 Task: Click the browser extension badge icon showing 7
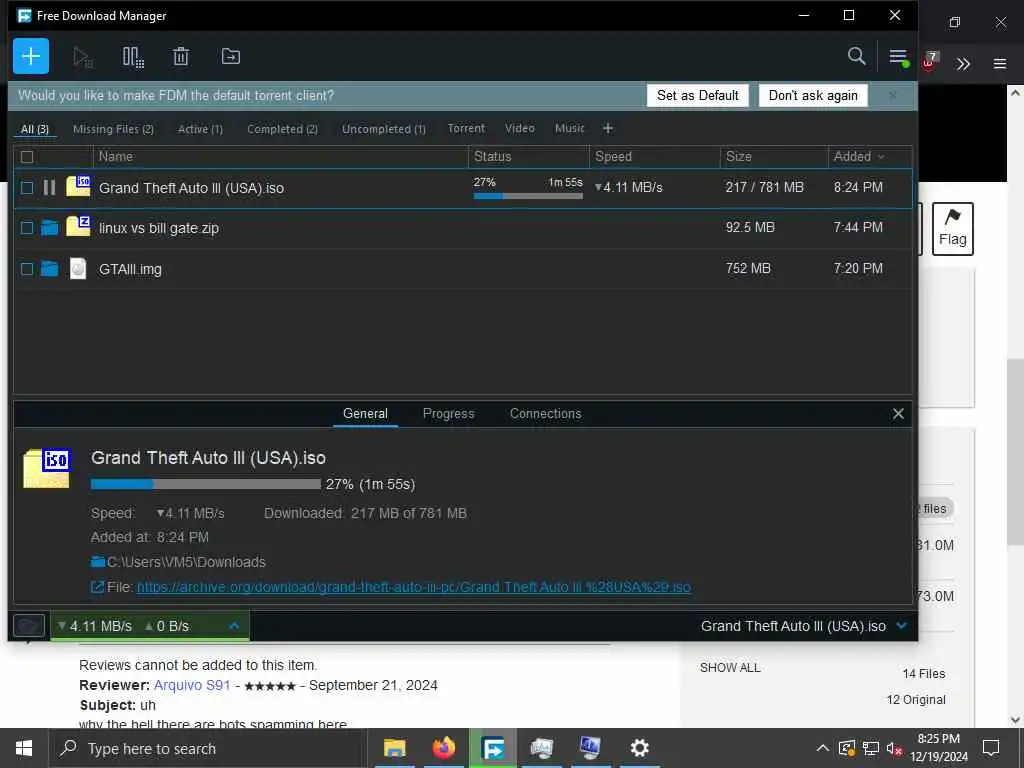930,61
